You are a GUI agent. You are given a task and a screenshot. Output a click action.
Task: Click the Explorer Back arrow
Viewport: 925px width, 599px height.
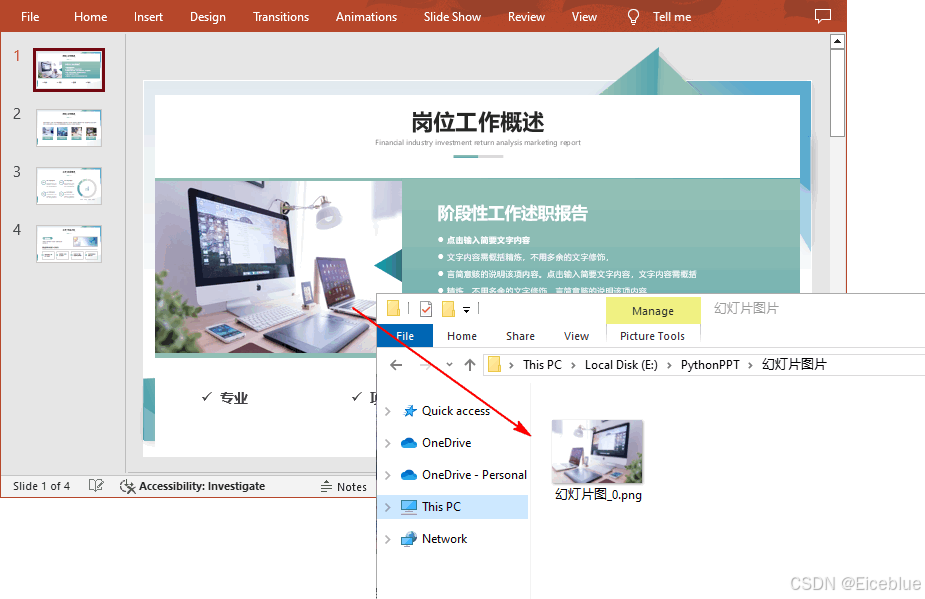point(396,365)
